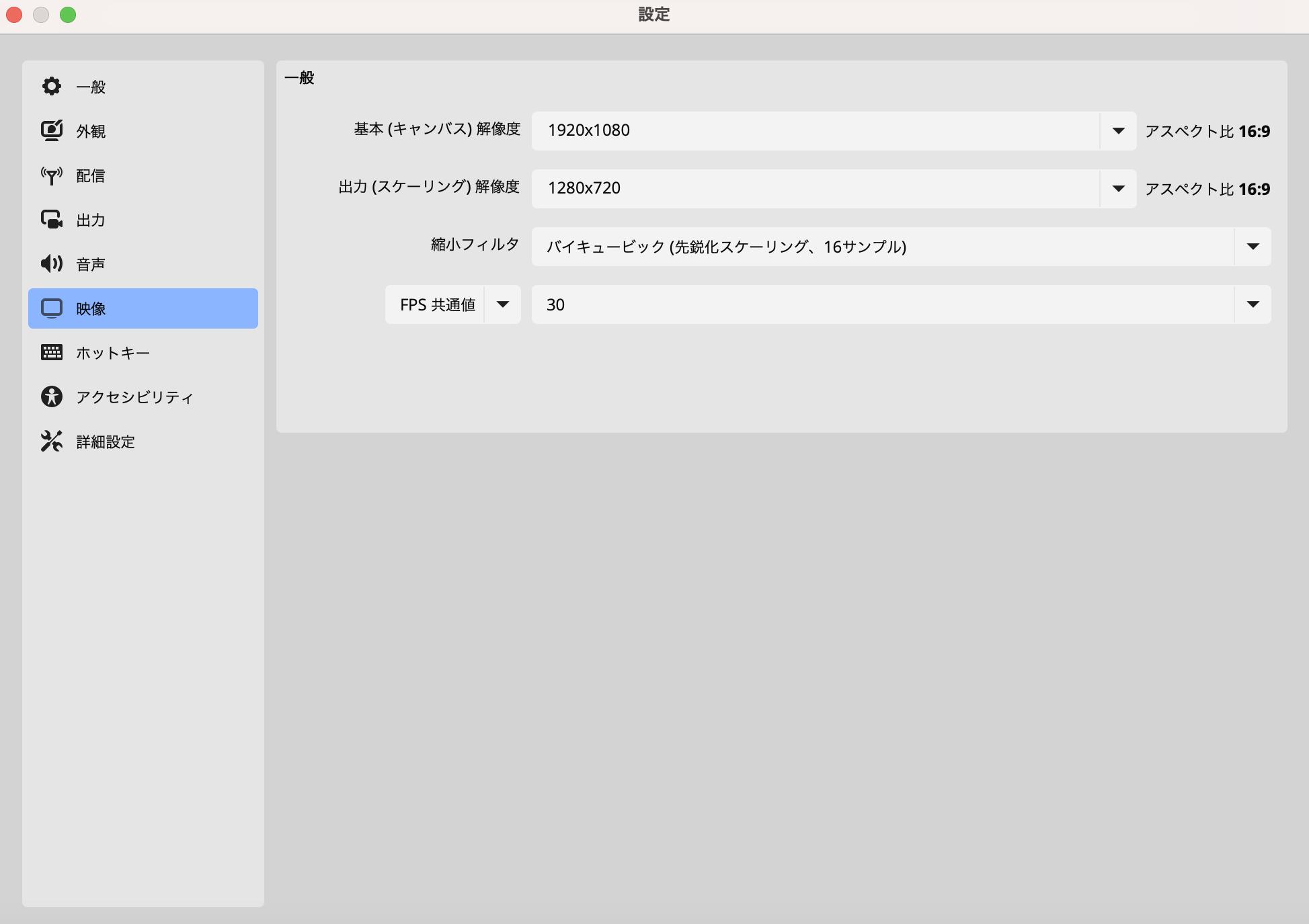Click the 基本 (キャンバス) 解像度 label
Screen dimensions: 1309x924
point(437,129)
